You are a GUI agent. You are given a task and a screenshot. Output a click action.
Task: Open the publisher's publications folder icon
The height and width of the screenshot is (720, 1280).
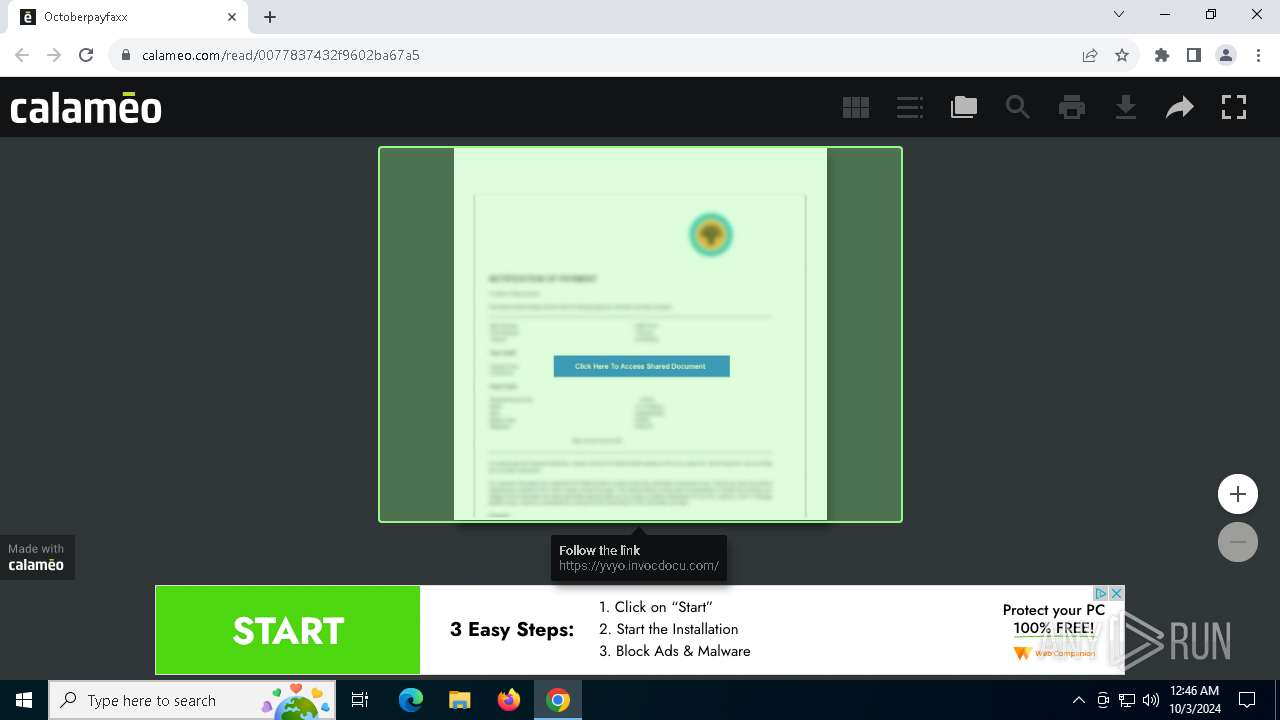click(x=964, y=107)
